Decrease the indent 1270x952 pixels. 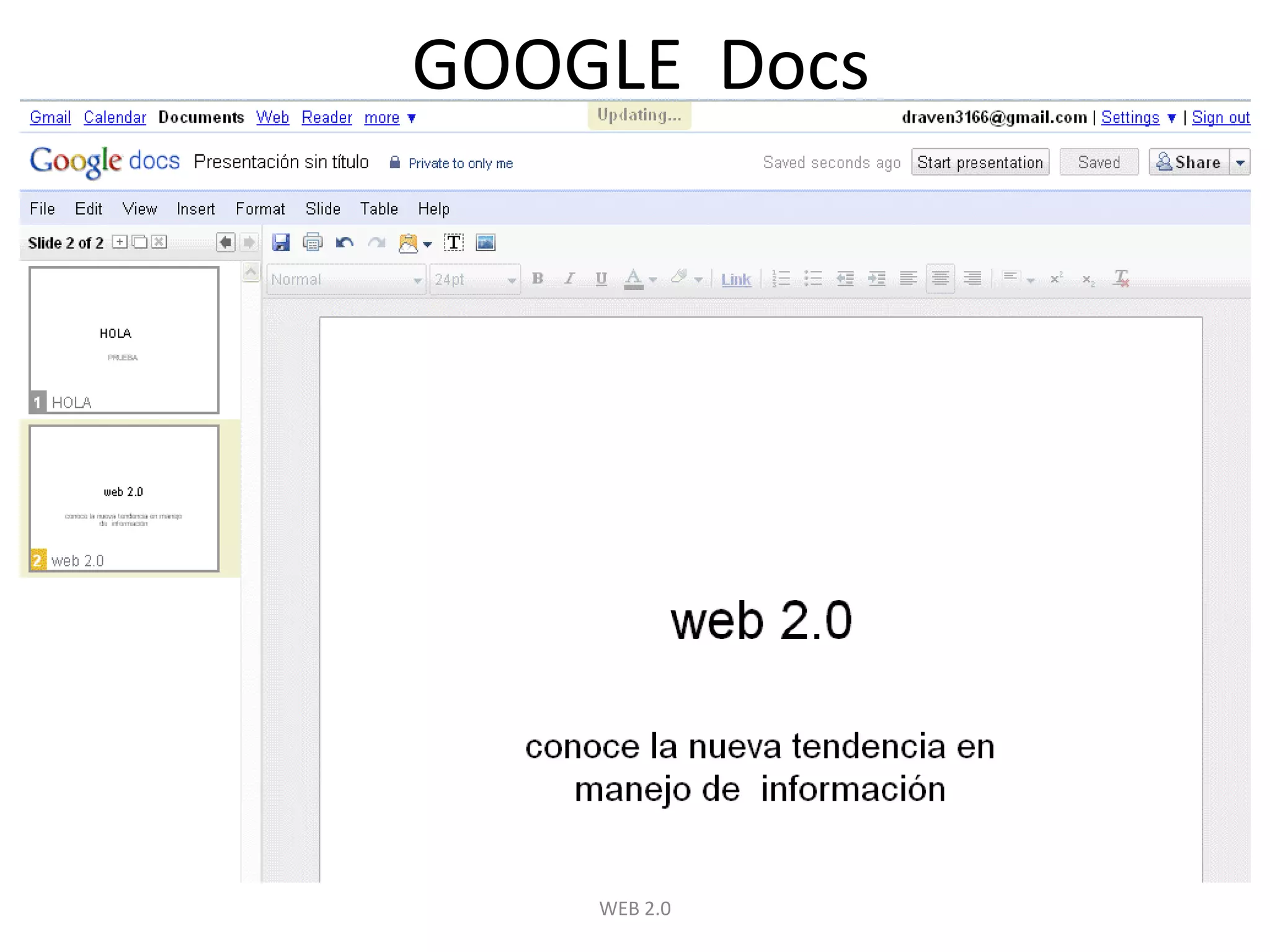pyautogui.click(x=845, y=279)
